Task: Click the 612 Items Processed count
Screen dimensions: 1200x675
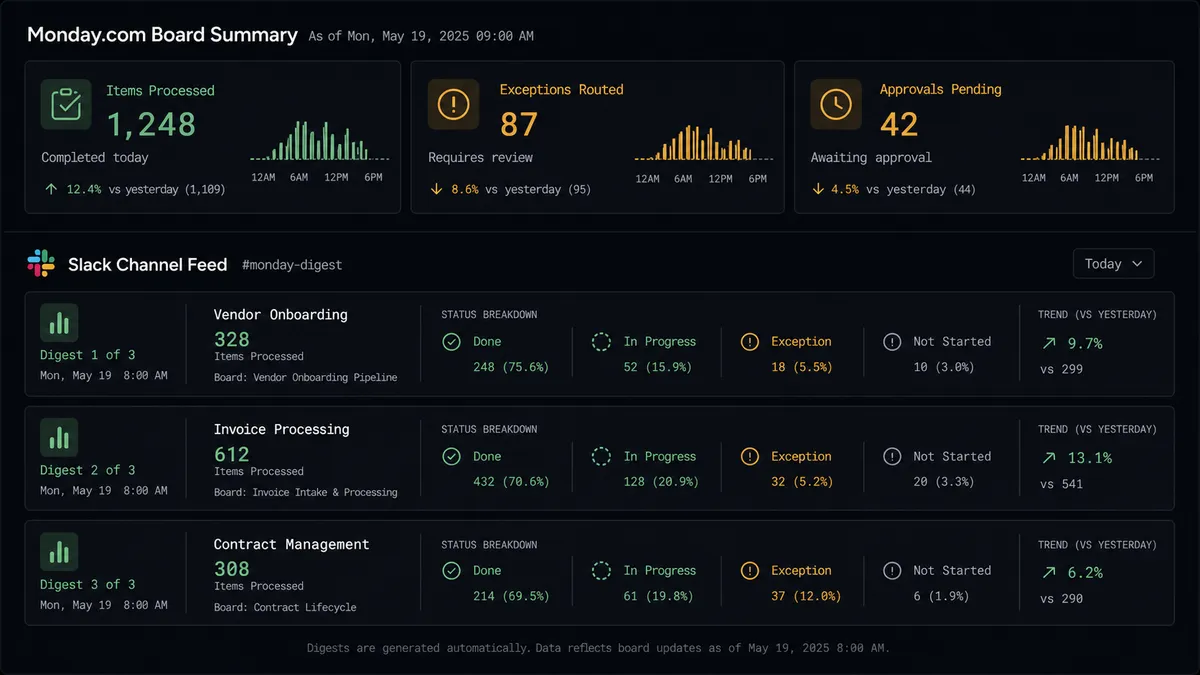Action: point(232,455)
